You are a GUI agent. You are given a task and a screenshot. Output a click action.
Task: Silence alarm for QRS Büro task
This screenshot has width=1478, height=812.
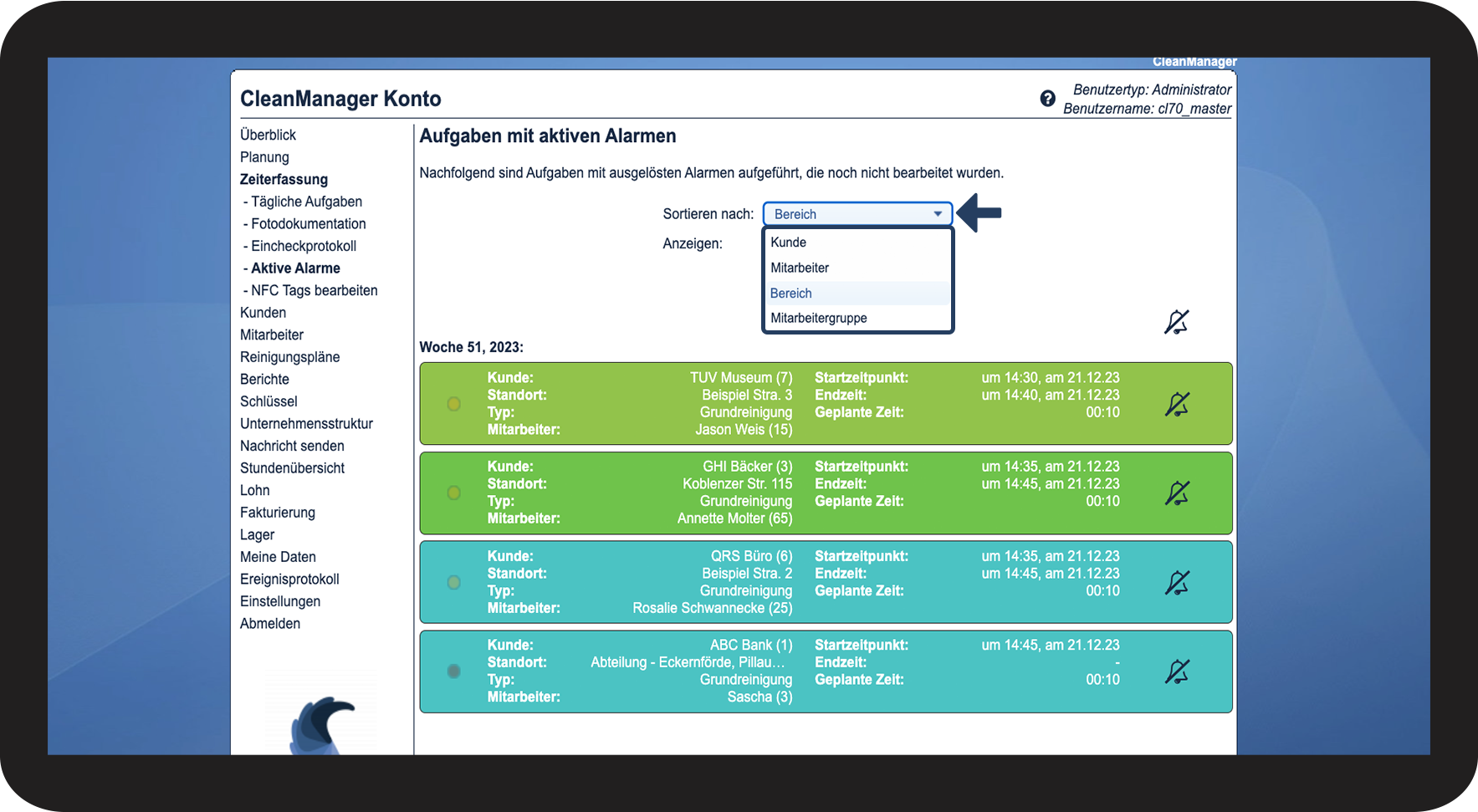pos(1177,582)
